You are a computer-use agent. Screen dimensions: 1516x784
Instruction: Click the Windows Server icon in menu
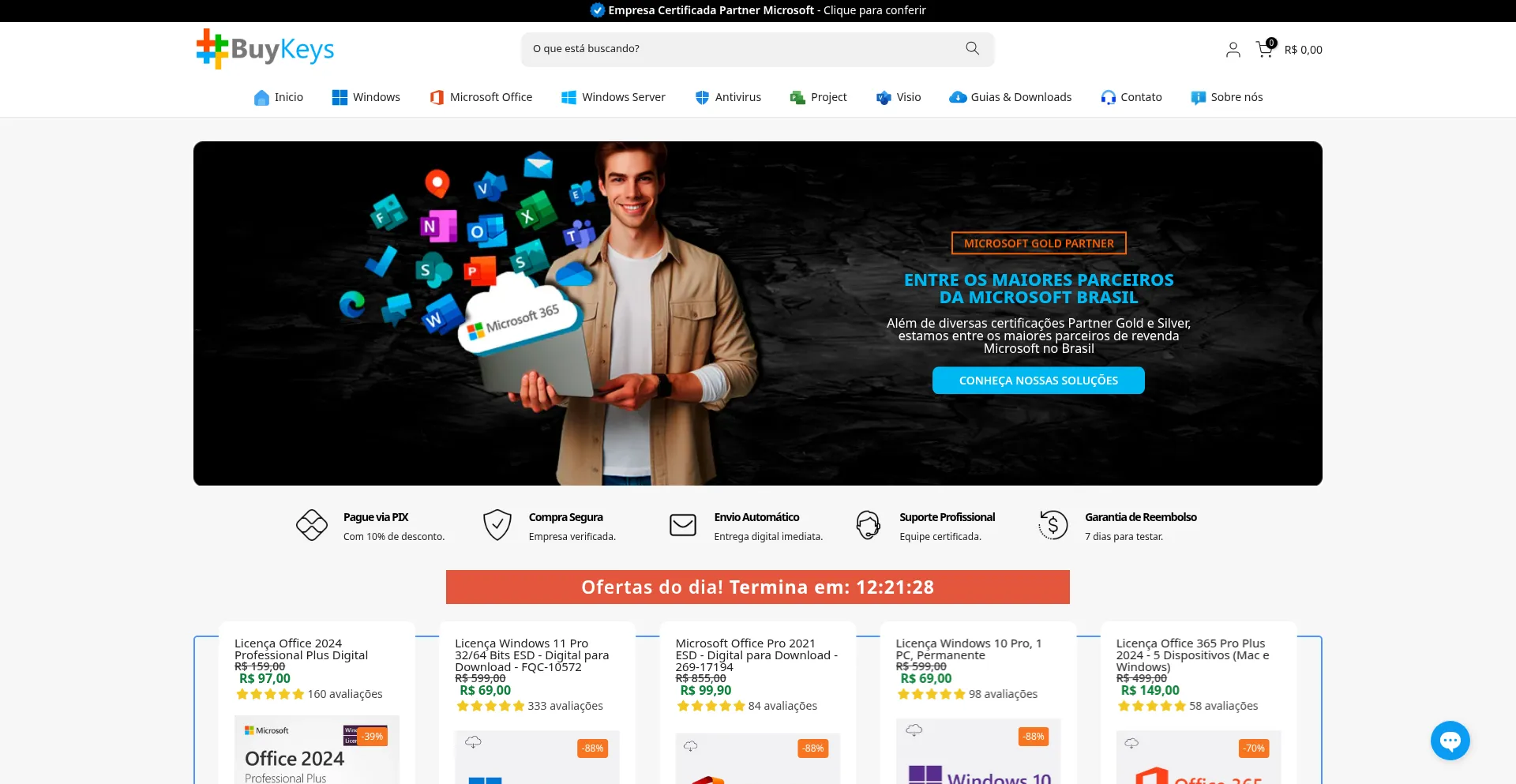click(x=568, y=97)
